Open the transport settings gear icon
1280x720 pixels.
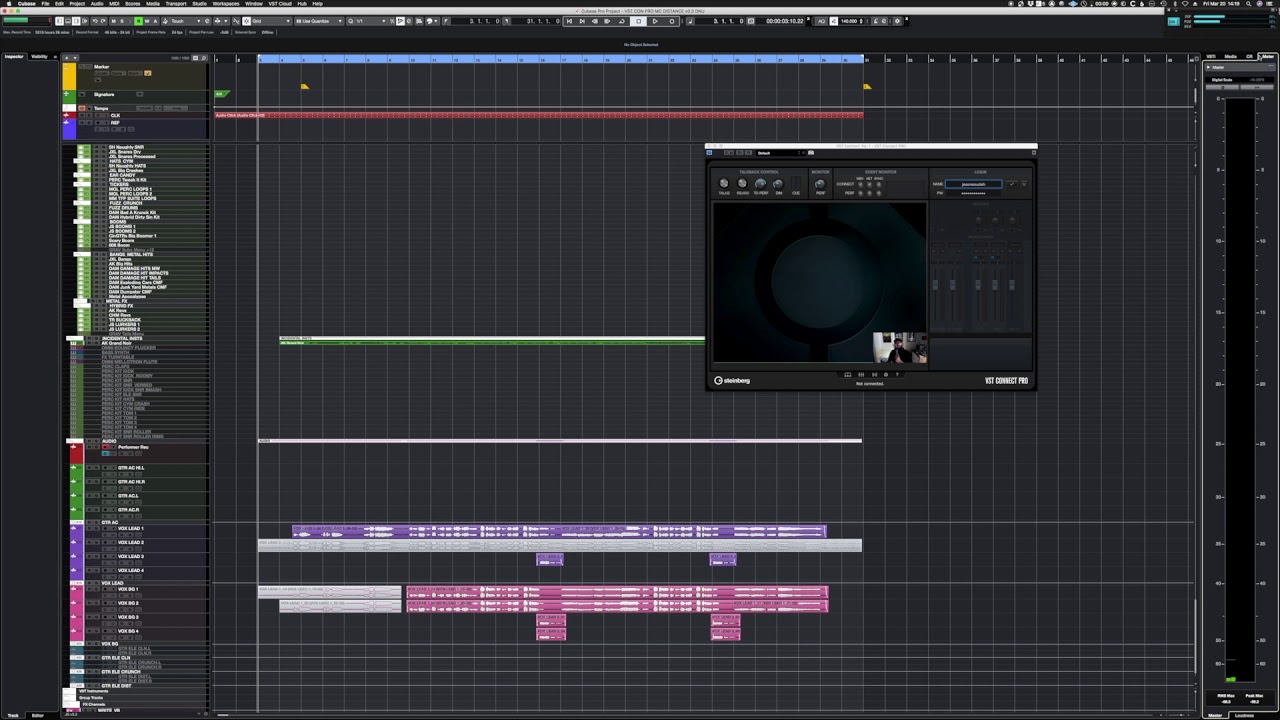click(x=897, y=21)
